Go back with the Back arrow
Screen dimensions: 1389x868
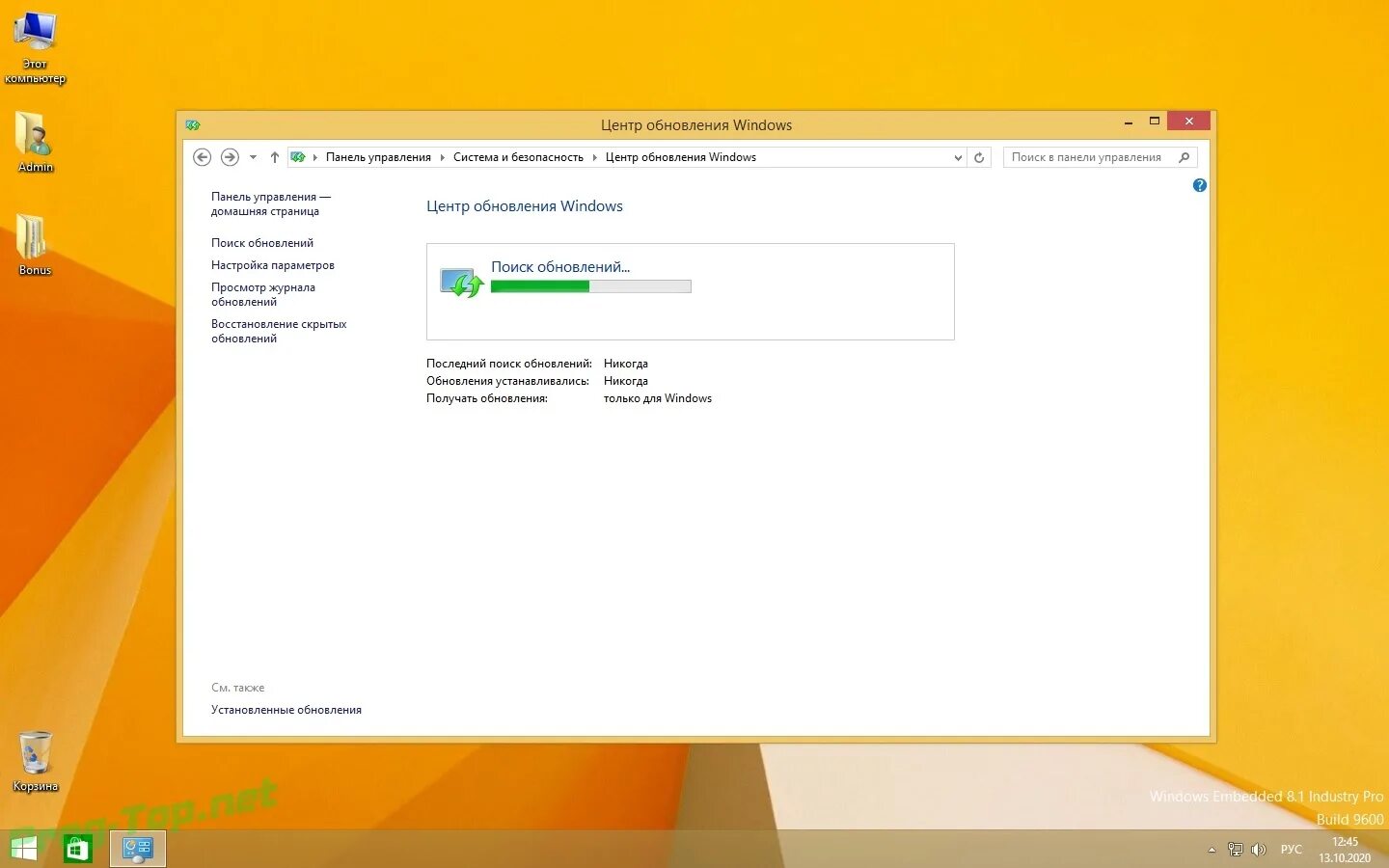click(x=202, y=157)
